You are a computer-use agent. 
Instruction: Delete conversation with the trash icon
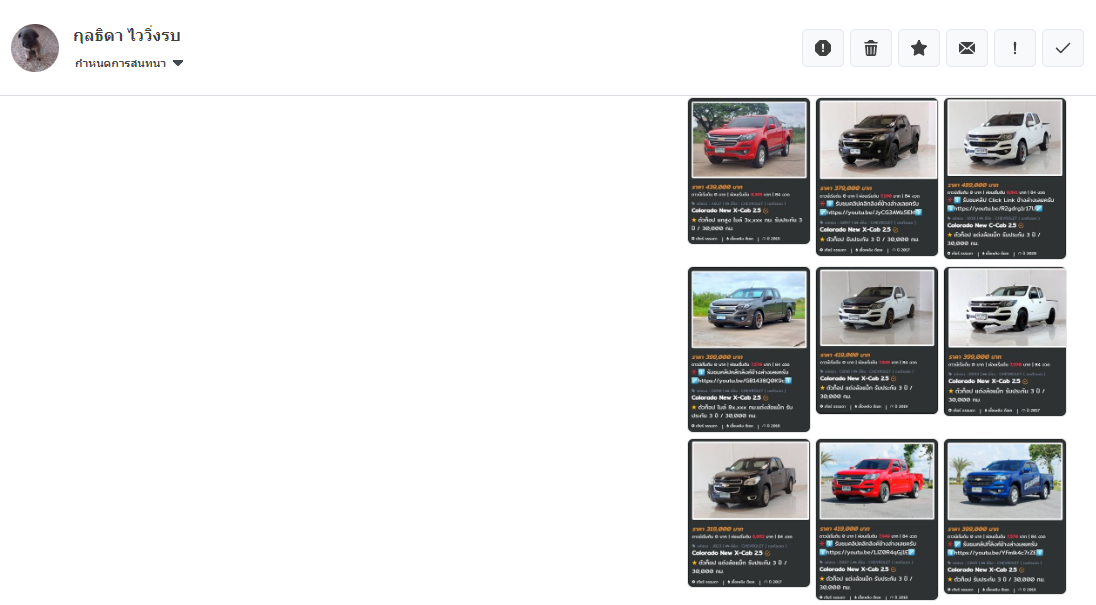coord(871,48)
